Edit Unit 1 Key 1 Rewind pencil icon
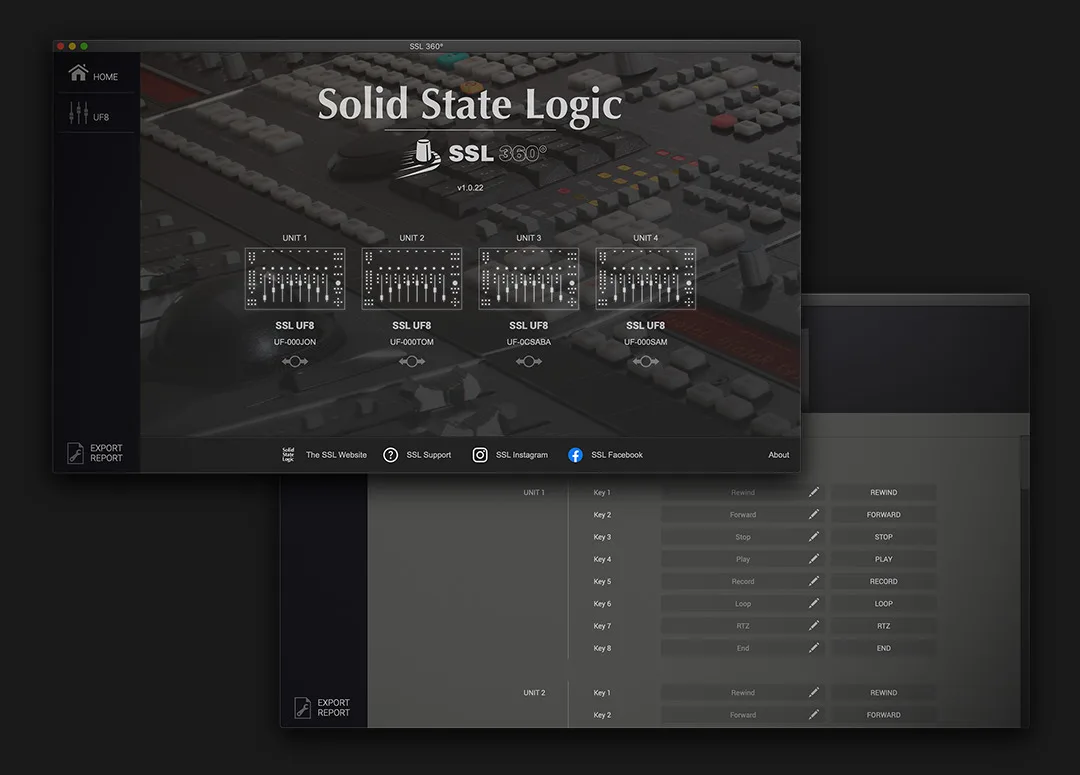This screenshot has height=775, width=1080. (x=813, y=492)
